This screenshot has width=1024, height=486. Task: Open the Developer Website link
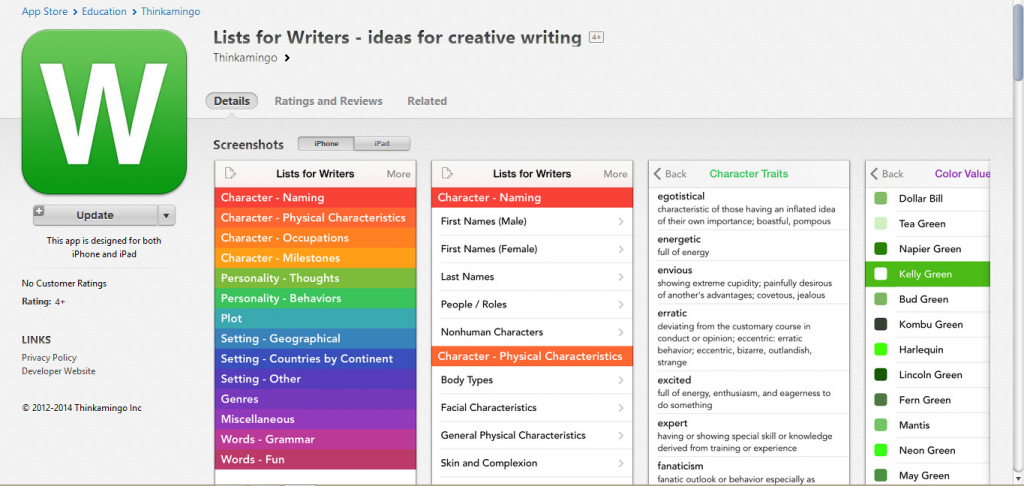(58, 372)
